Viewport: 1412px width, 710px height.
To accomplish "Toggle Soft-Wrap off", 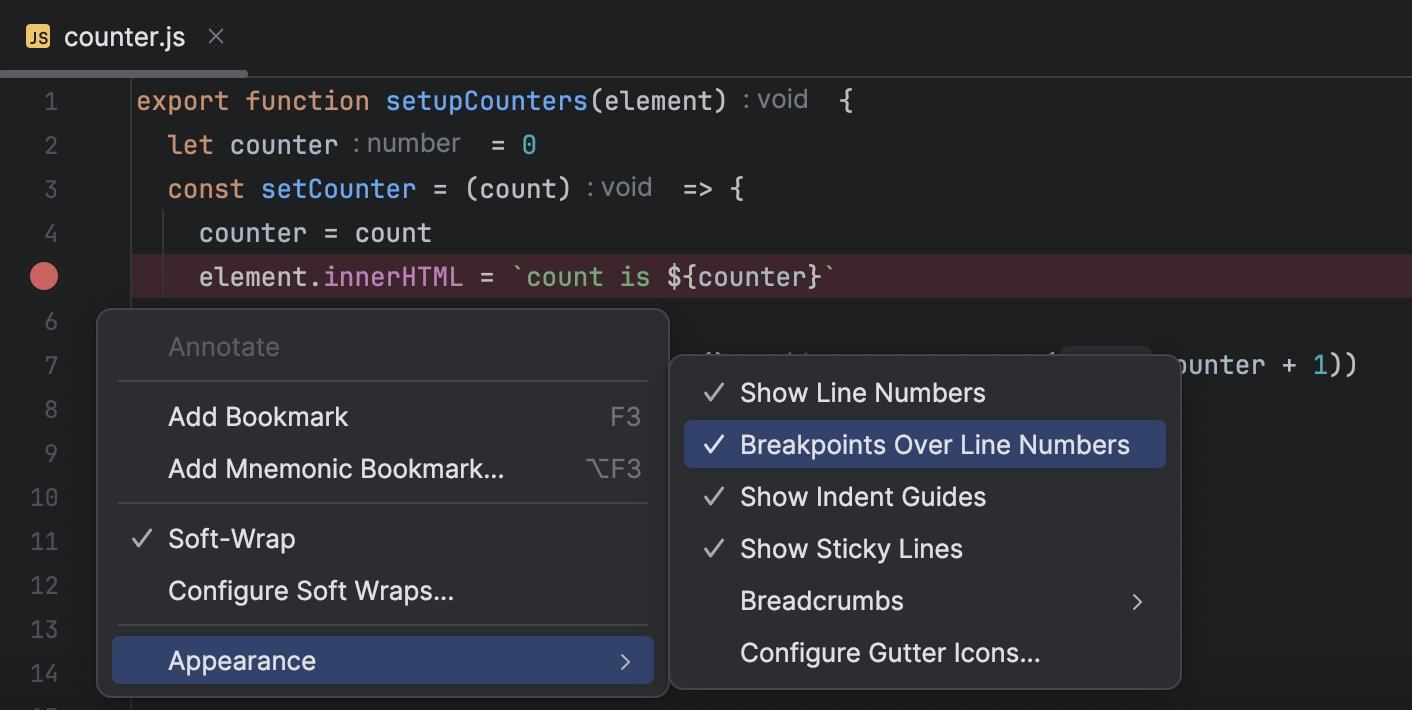I will [x=232, y=538].
